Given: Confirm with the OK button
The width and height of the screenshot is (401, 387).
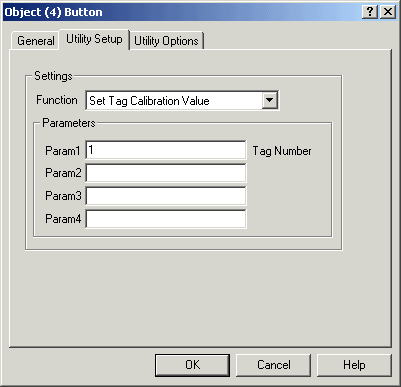Looking at the screenshot, I should (x=193, y=365).
